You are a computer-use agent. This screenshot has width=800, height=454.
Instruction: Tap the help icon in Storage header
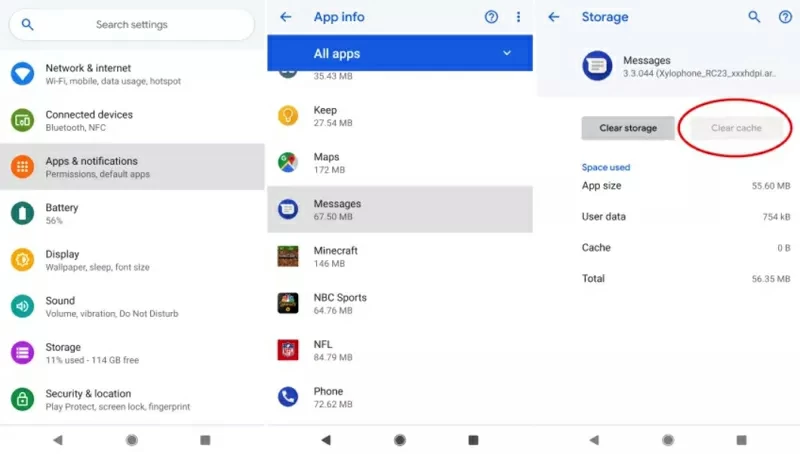coord(785,17)
